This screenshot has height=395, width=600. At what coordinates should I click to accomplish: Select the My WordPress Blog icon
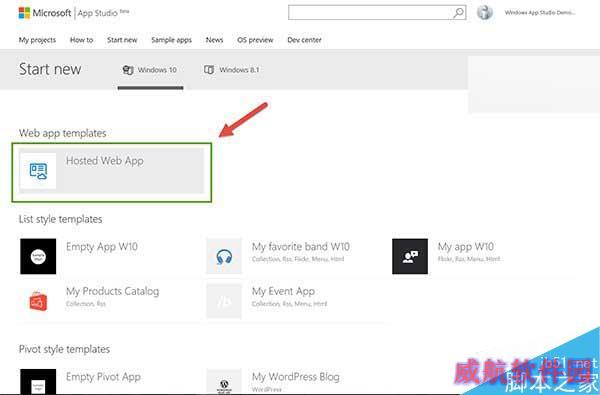[x=224, y=381]
